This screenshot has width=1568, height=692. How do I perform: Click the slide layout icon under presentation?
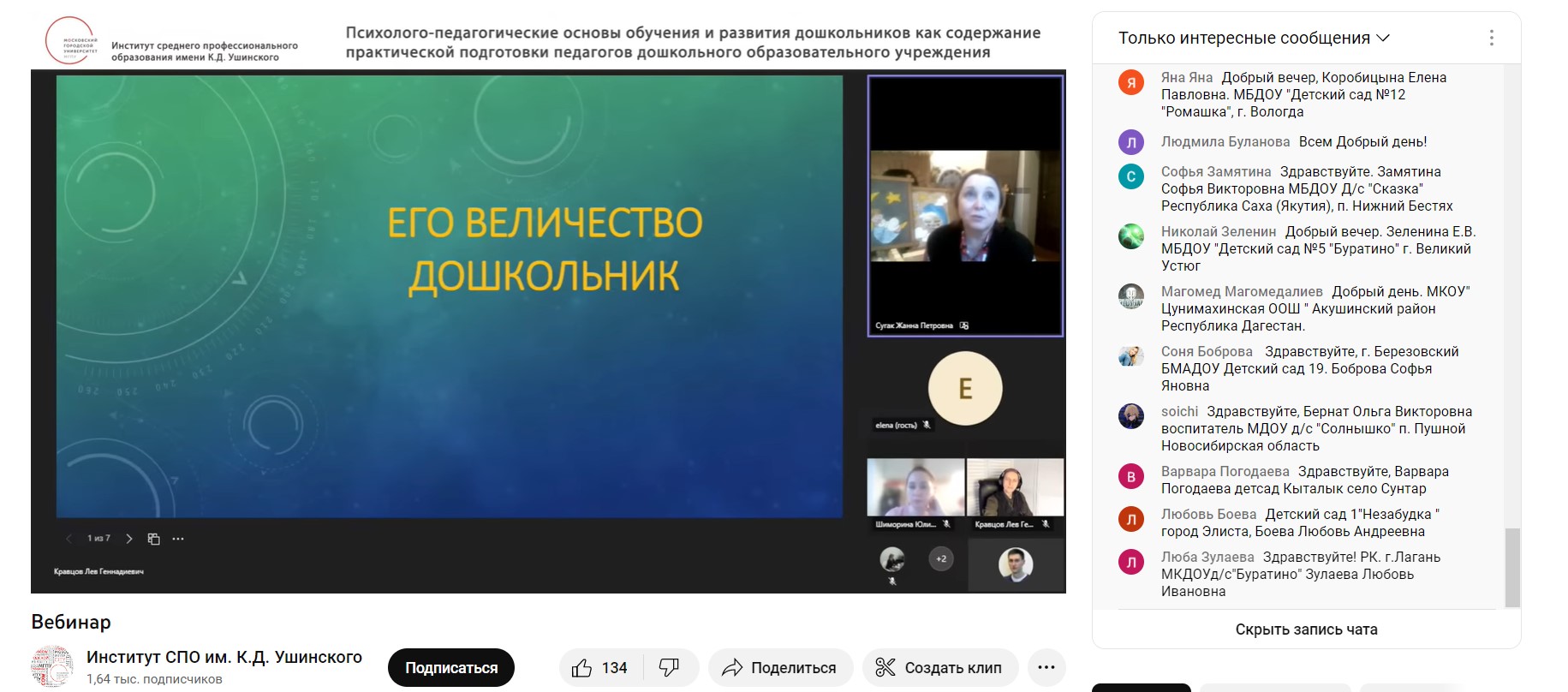(x=154, y=539)
